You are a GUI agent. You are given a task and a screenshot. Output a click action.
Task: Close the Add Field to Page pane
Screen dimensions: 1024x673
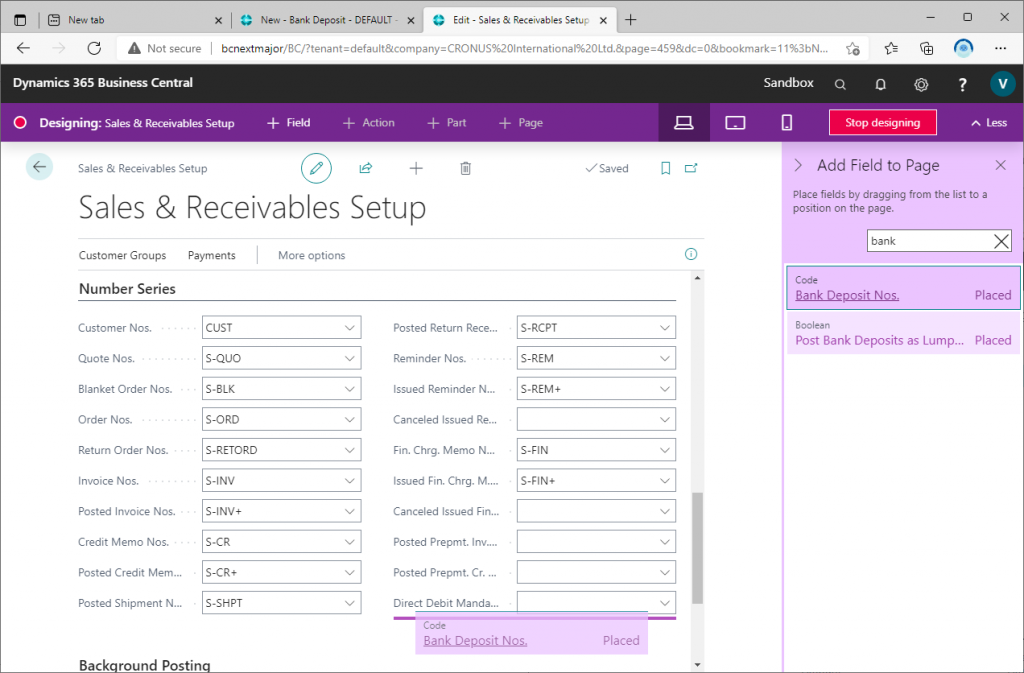pos(1000,165)
